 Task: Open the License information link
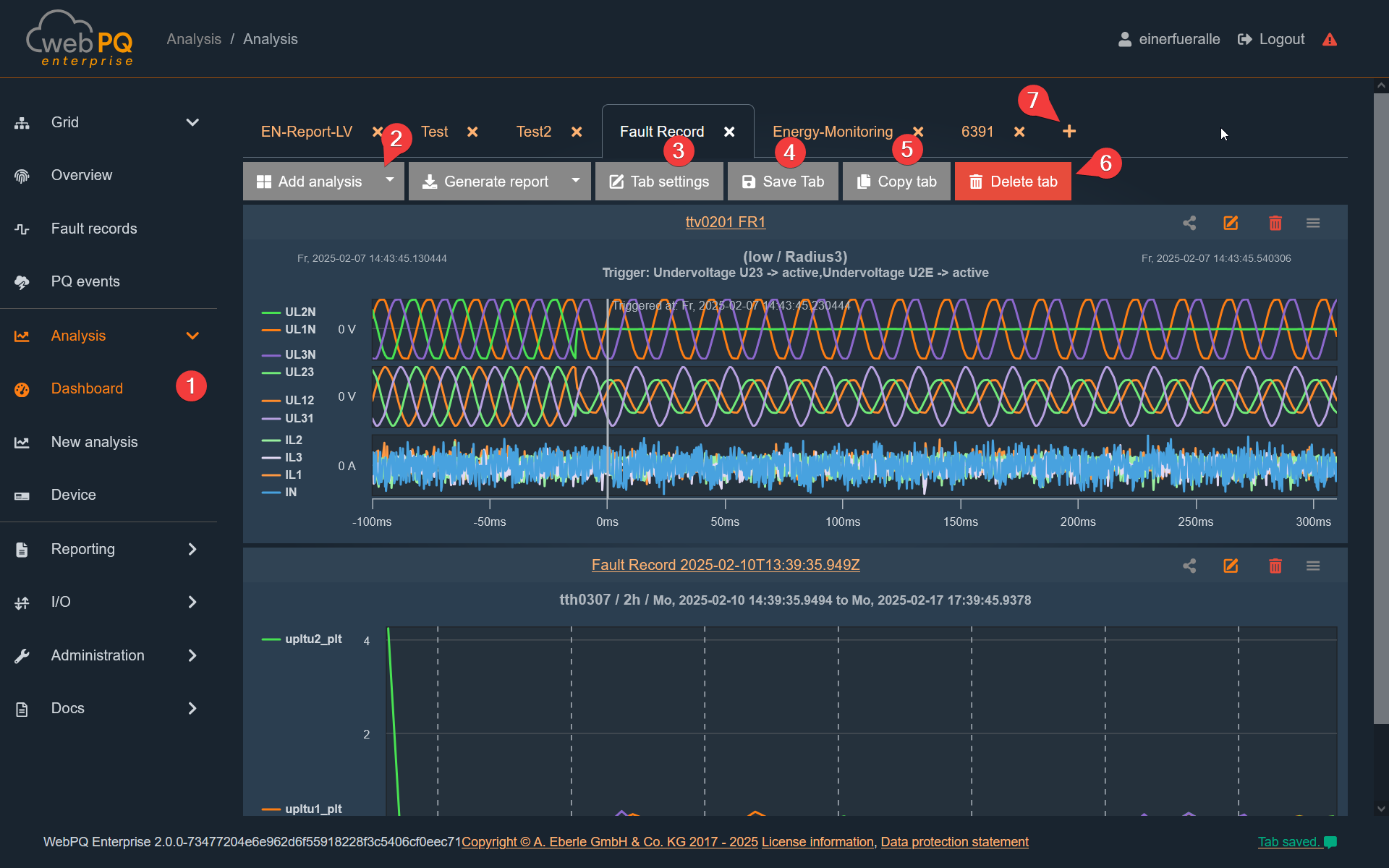817,842
